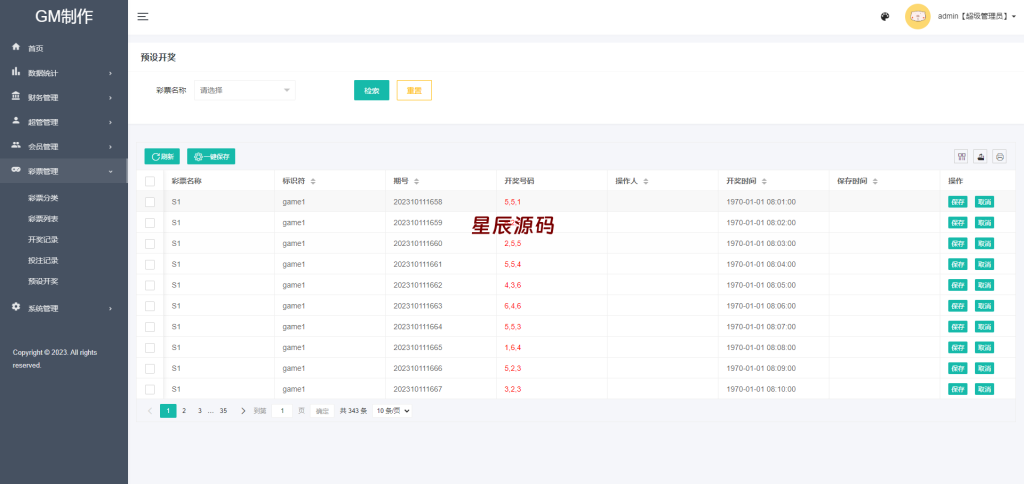Click the 确定 page jump confirm button

(322, 411)
